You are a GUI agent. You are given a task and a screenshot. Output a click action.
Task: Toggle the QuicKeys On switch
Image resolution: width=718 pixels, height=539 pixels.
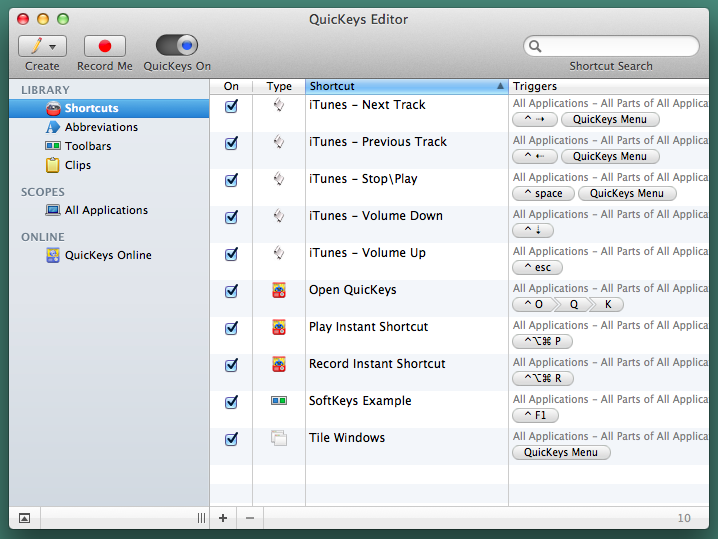click(x=177, y=45)
